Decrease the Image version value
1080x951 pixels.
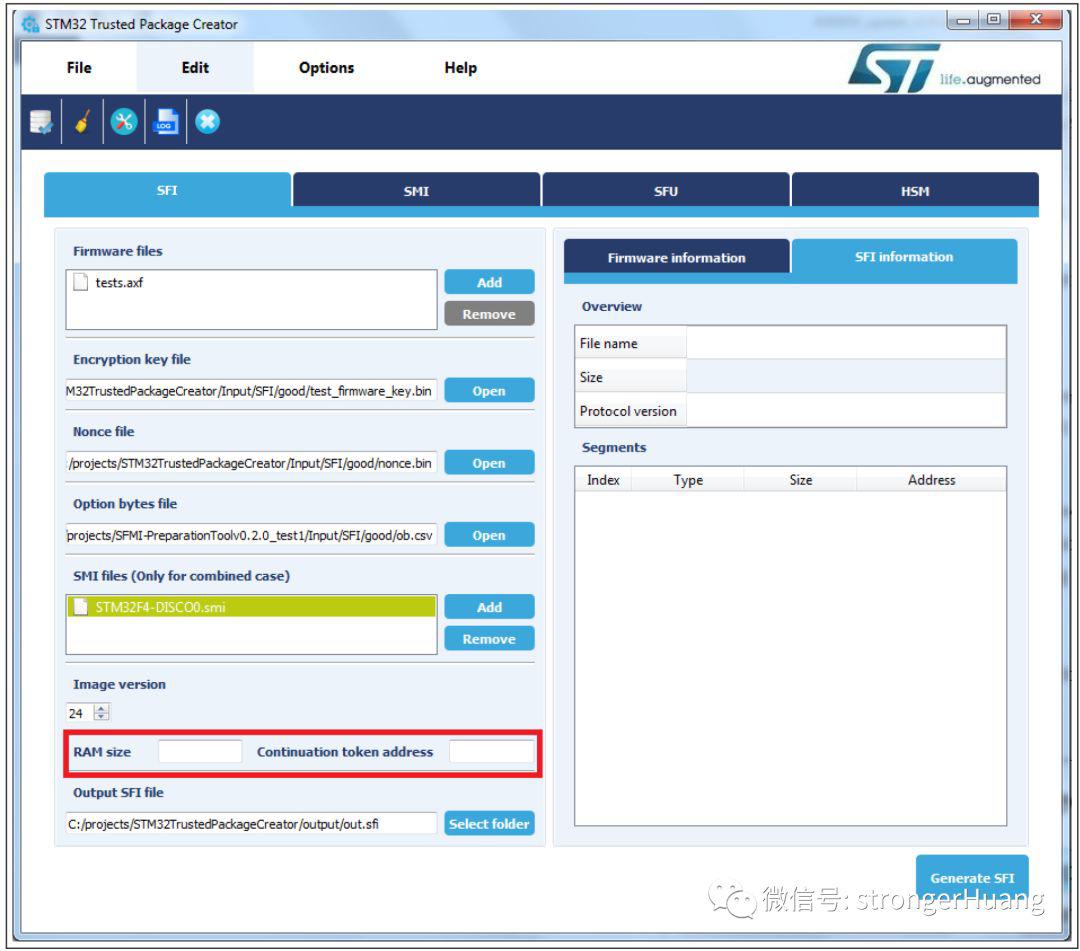101,717
